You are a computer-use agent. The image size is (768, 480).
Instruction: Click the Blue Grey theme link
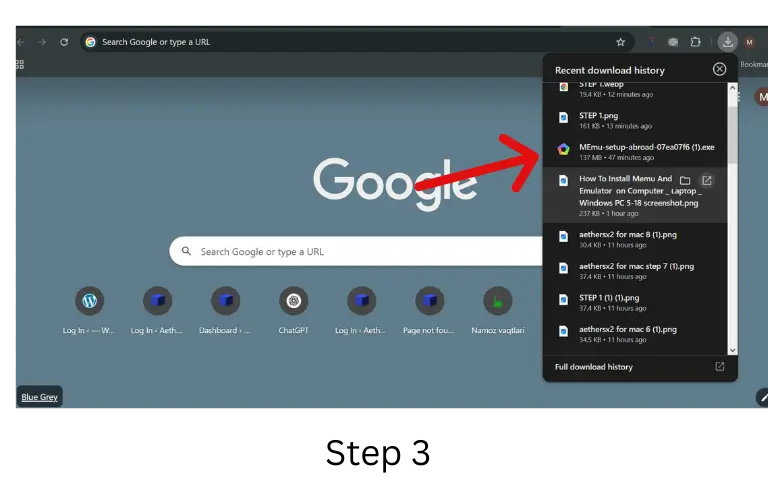click(39, 397)
